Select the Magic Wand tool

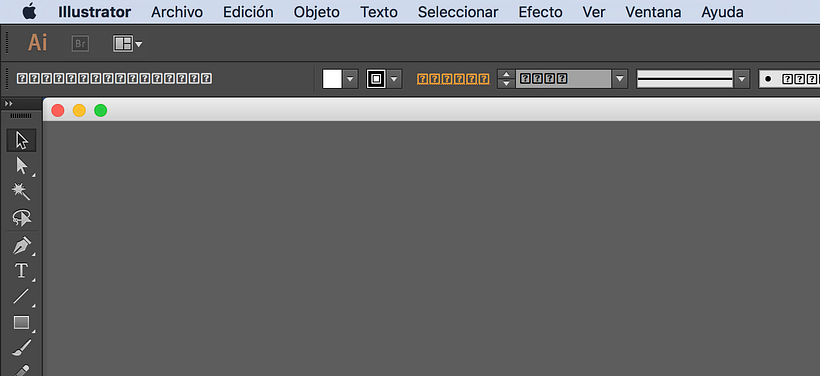pyautogui.click(x=21, y=191)
